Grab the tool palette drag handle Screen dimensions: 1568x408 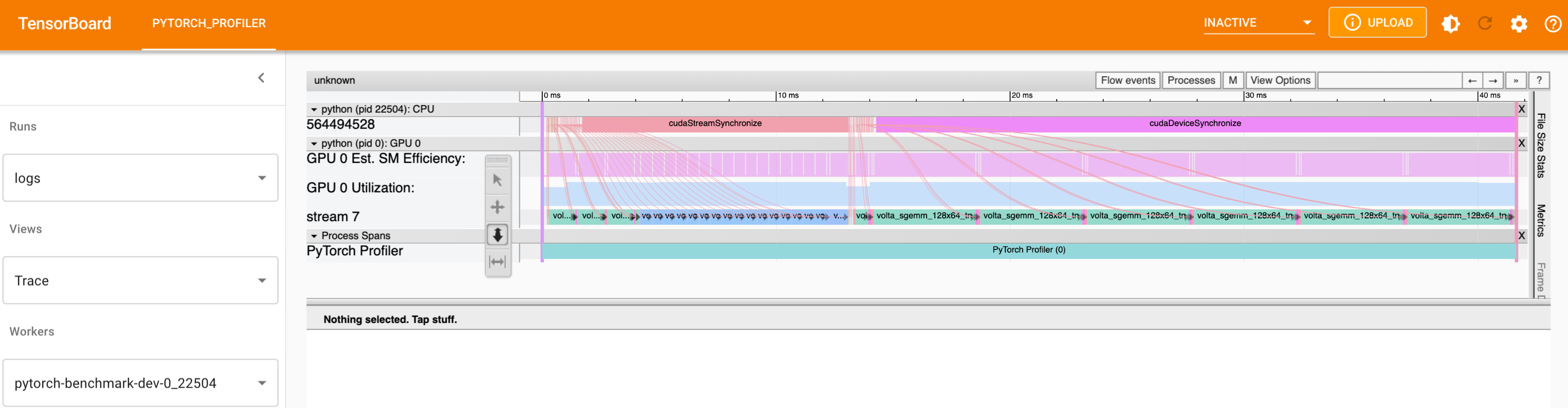[x=497, y=160]
